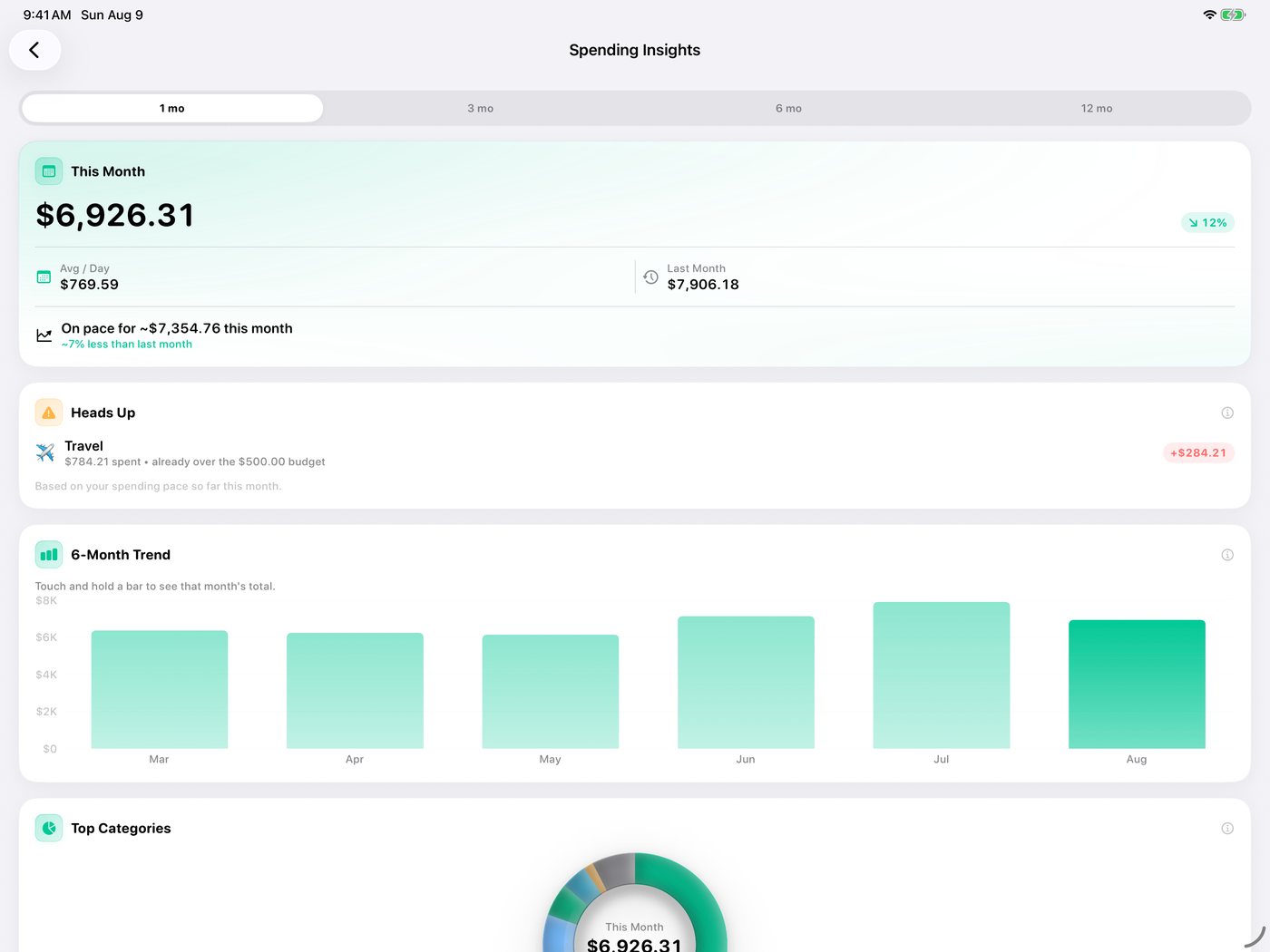Open info for the Heads Up card
This screenshot has height=952, width=1270.
click(1227, 413)
